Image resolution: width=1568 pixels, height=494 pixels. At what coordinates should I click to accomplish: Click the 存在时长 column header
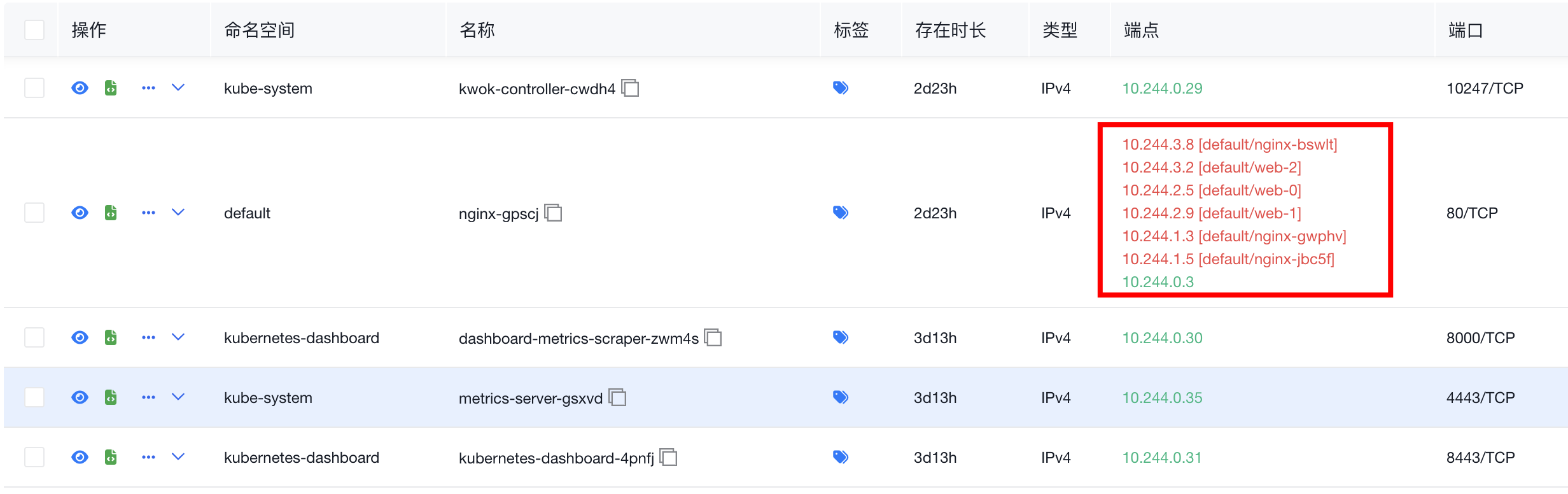[950, 30]
